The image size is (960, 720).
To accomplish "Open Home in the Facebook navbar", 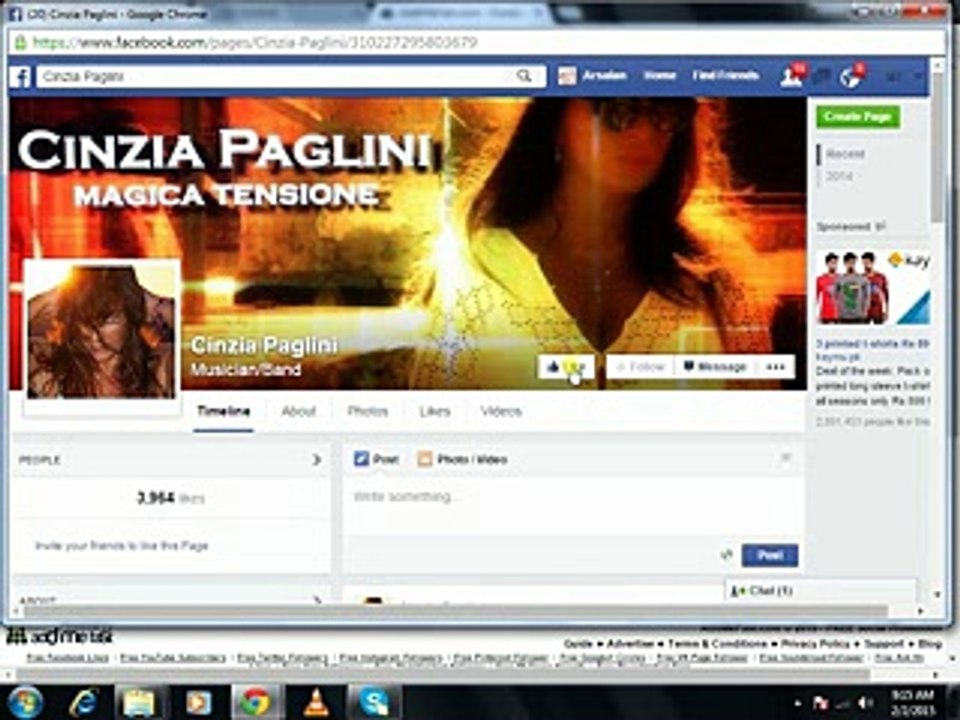I will [x=659, y=75].
